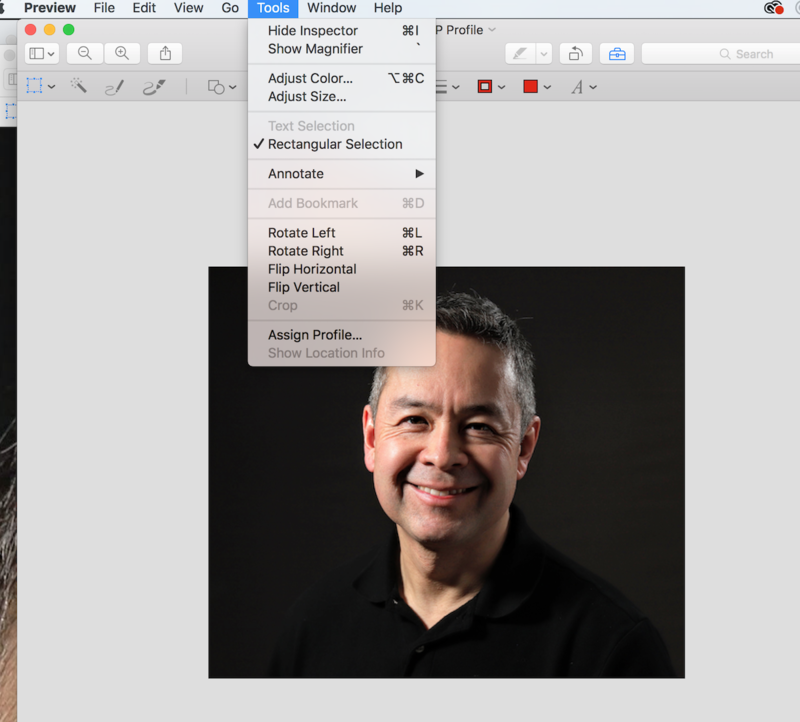Image resolution: width=800 pixels, height=722 pixels.
Task: Choose Rotate Right
Action: tap(341, 251)
